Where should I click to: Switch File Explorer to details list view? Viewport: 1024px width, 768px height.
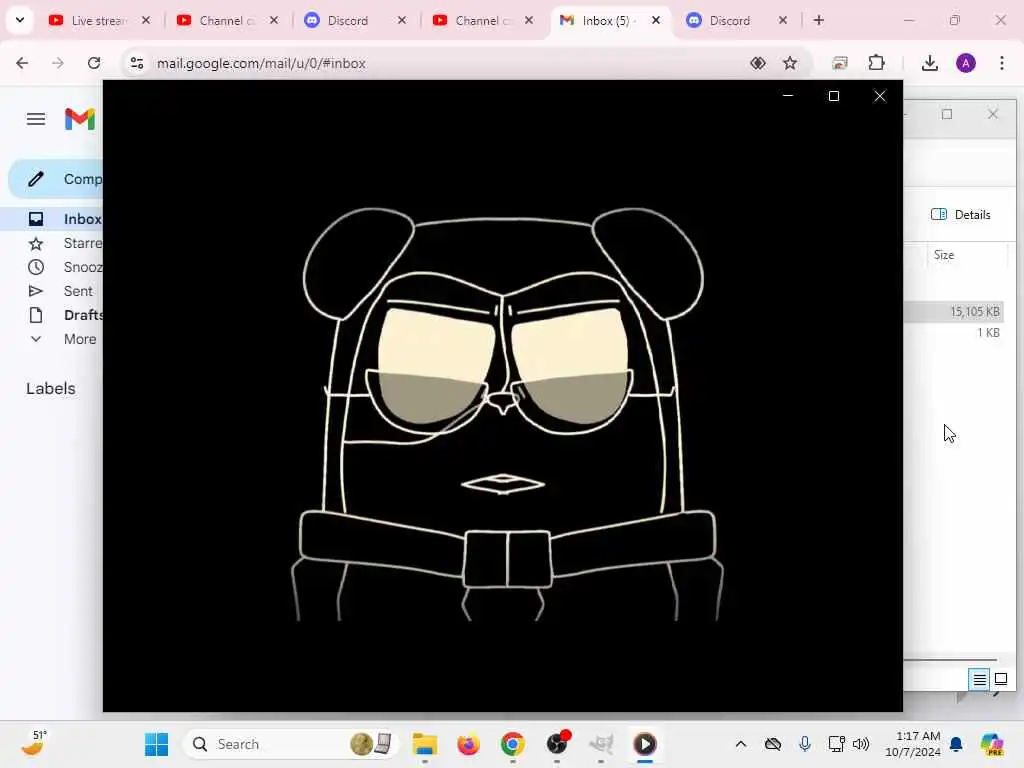(980, 680)
